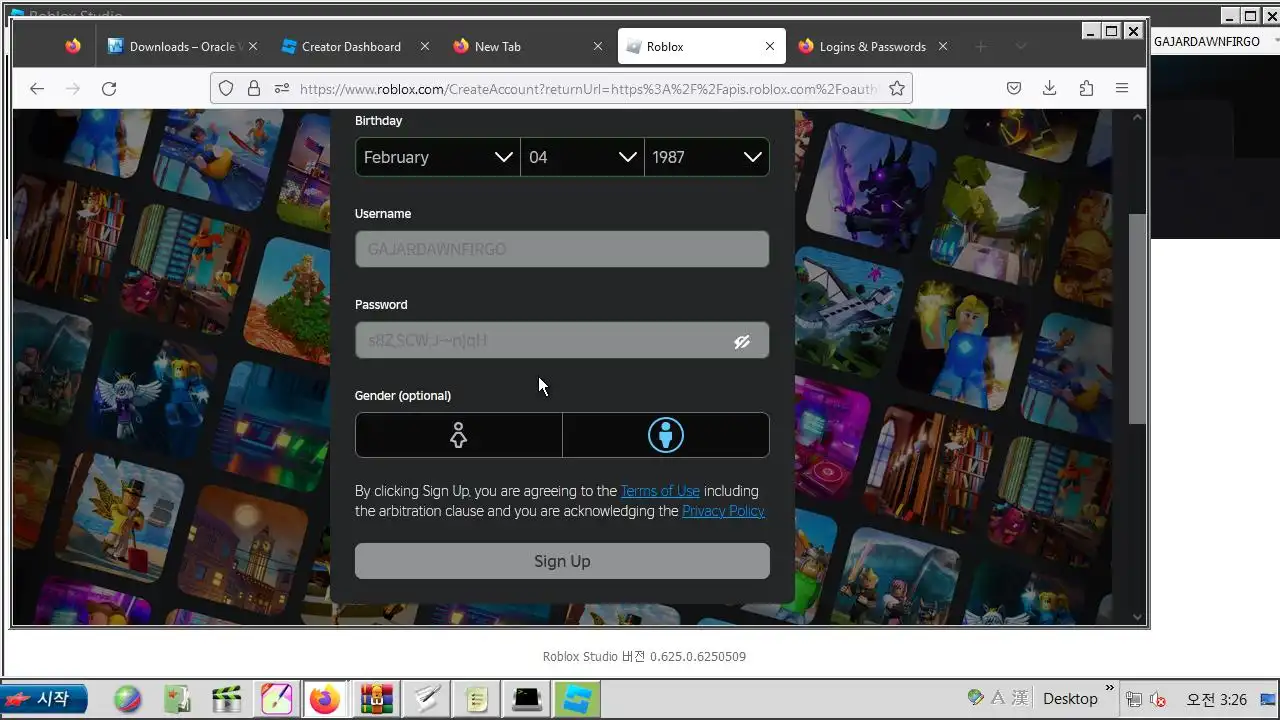Viewport: 1280px width, 720px height.
Task: Click the IME 漢 indicator in tray
Action: (x=1019, y=698)
